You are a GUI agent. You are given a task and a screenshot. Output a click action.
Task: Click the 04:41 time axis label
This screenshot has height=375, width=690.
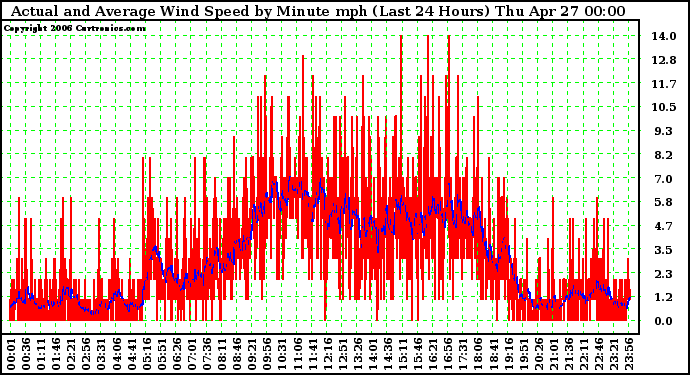[x=131, y=354]
